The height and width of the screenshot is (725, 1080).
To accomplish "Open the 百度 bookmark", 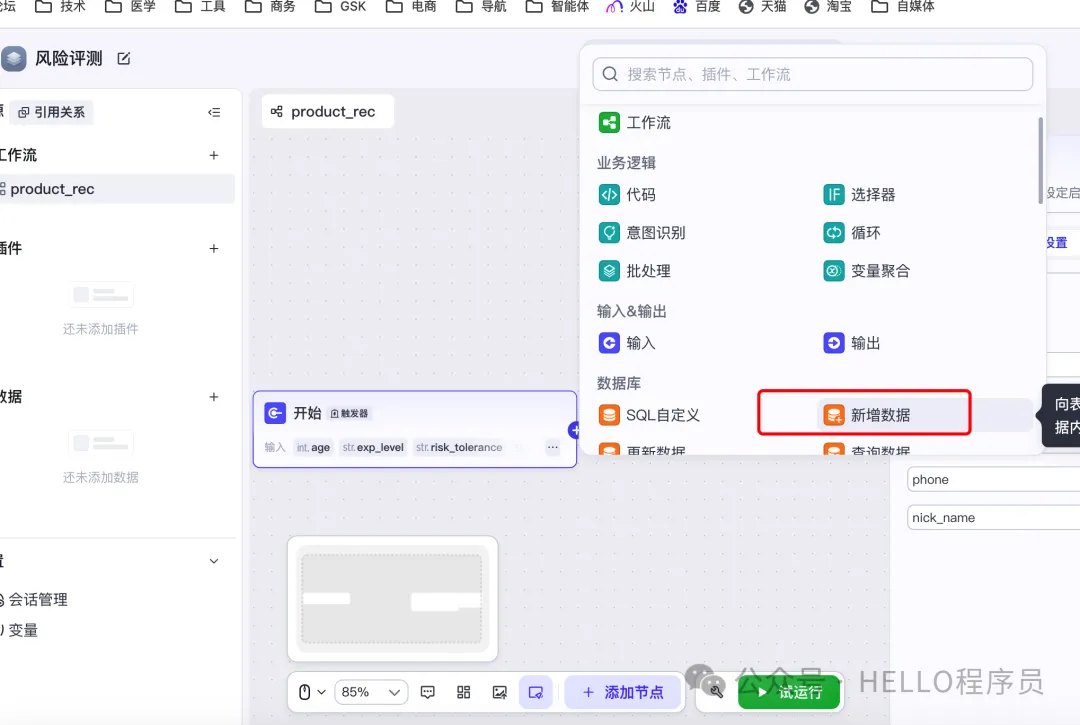I will point(697,7).
